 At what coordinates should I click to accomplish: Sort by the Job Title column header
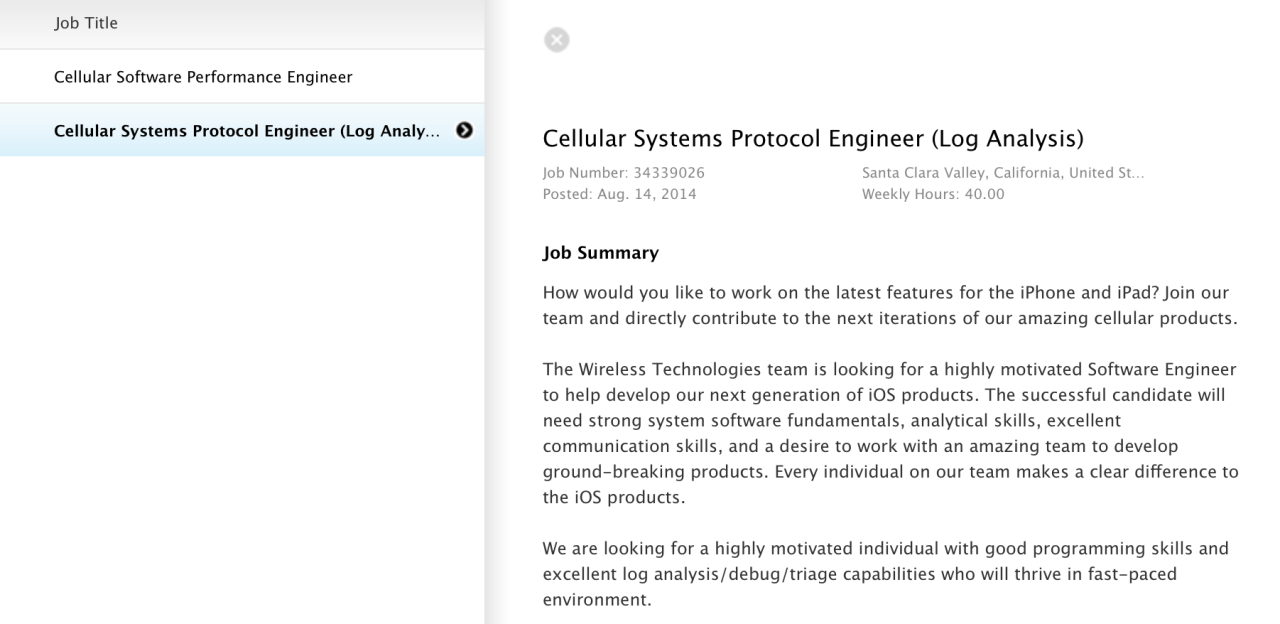click(x=86, y=23)
